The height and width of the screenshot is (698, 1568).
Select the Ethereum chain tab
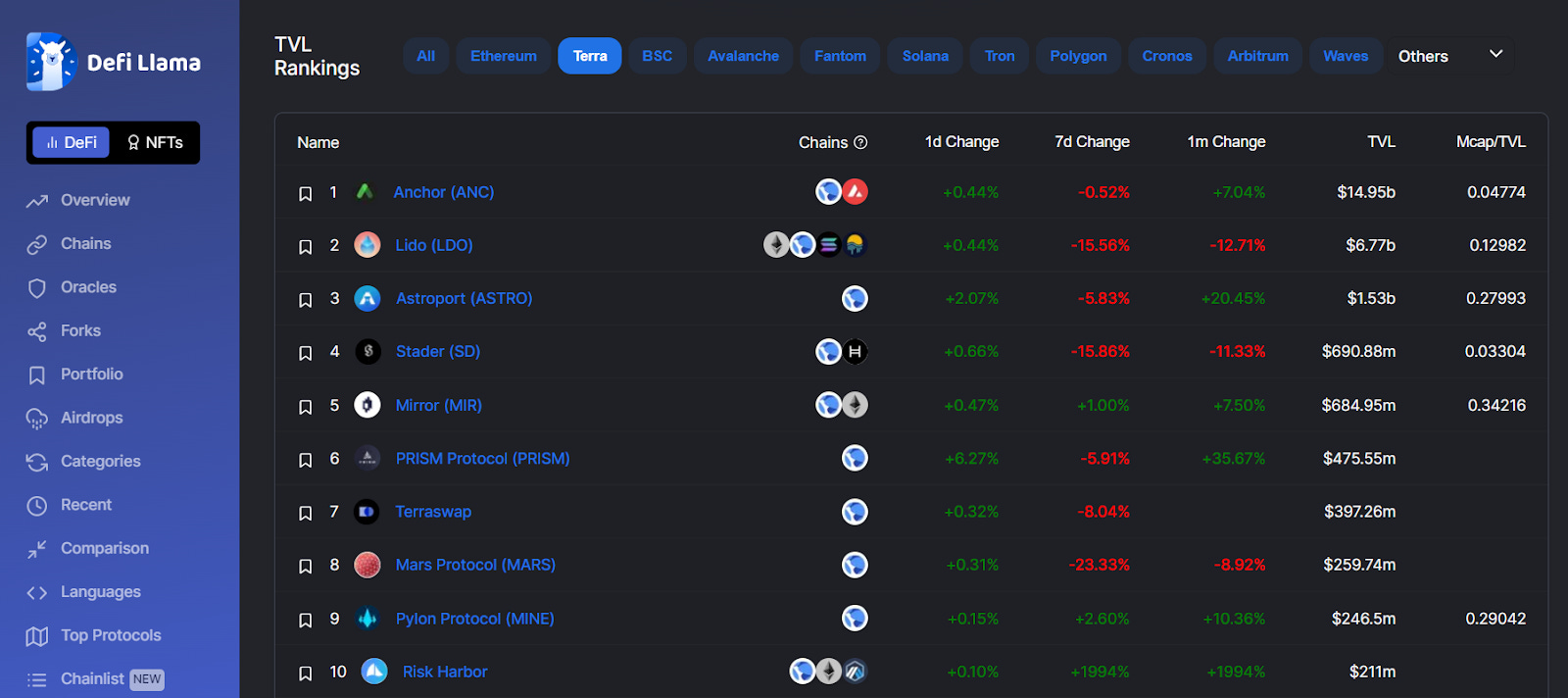pyautogui.click(x=504, y=56)
